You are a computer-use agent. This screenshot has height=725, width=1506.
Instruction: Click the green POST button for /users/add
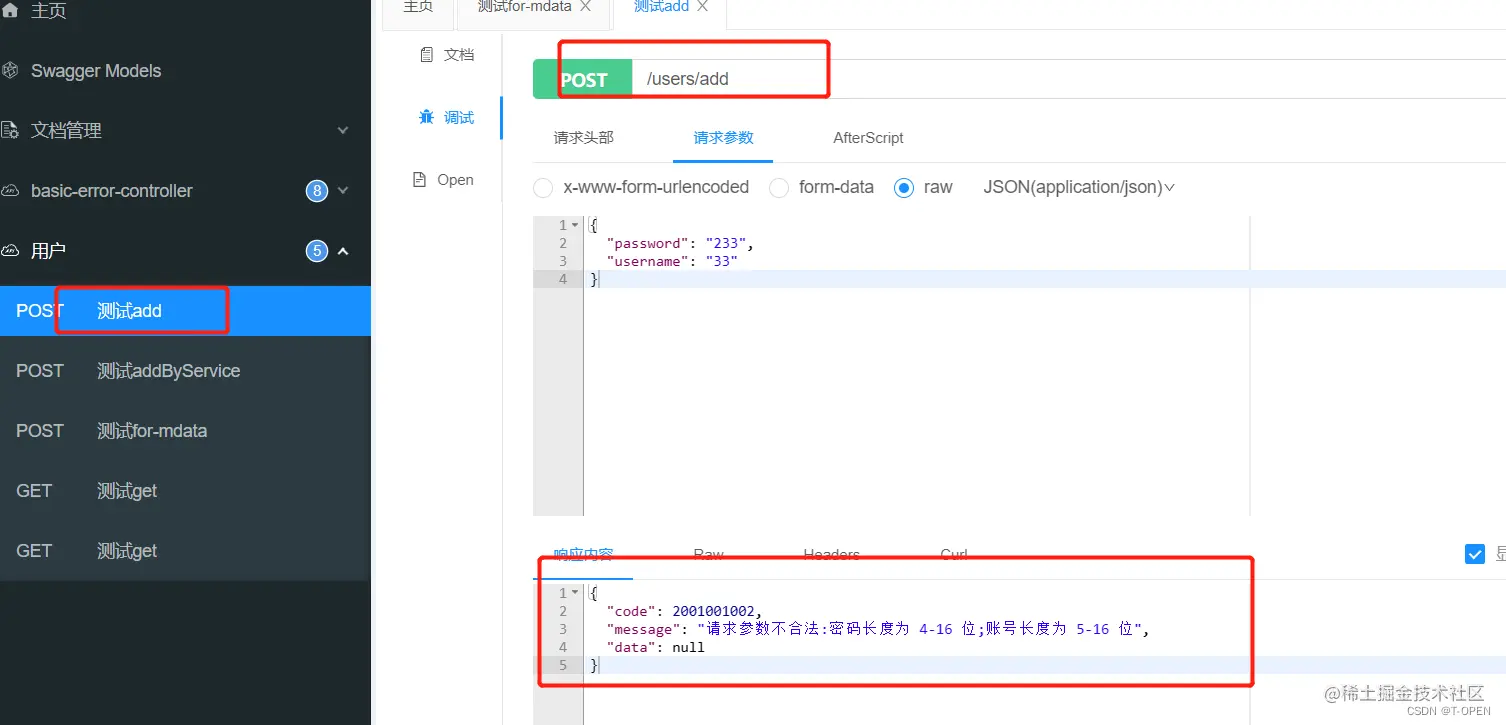click(583, 78)
